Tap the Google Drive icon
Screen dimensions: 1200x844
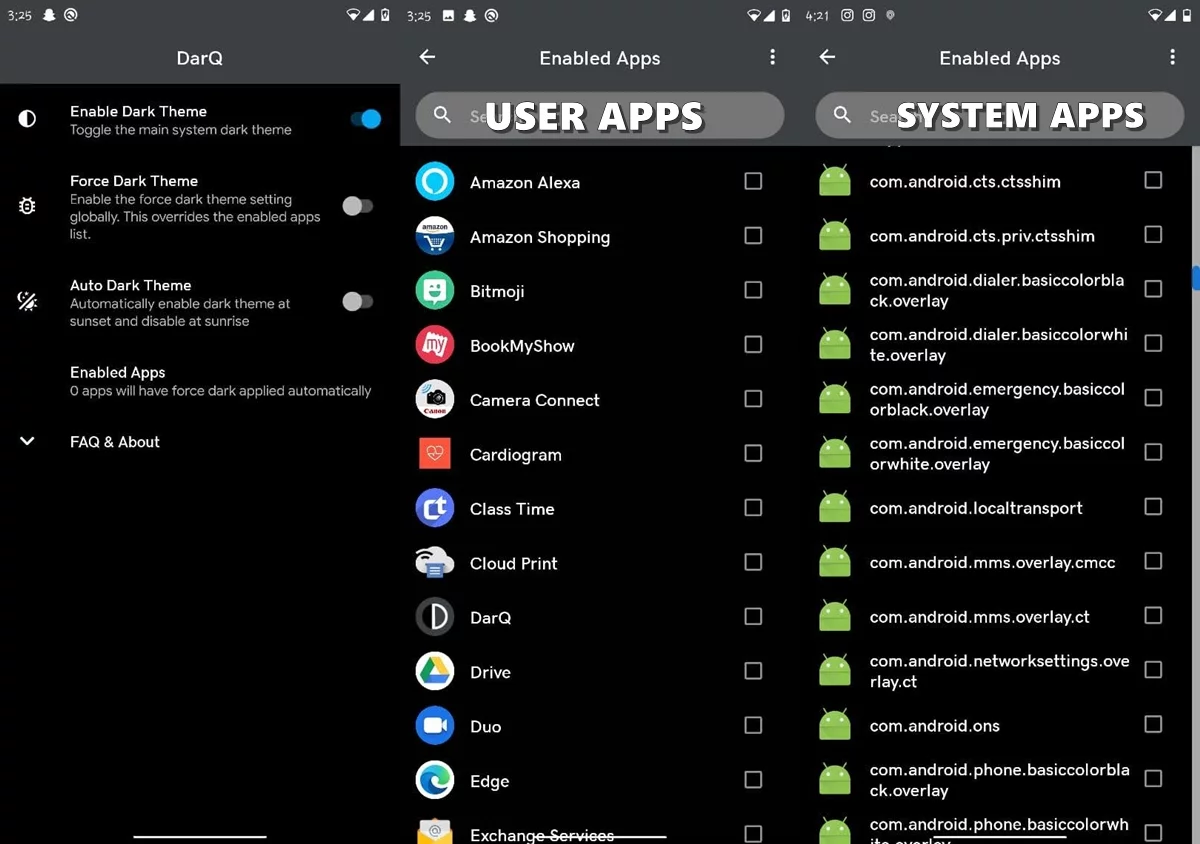pos(435,672)
